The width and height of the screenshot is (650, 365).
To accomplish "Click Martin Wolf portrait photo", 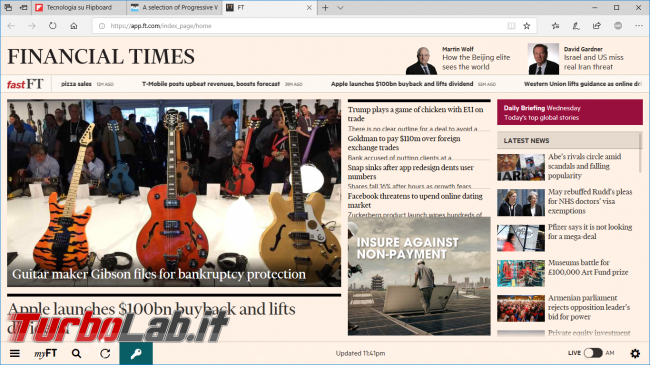I will tap(422, 60).
